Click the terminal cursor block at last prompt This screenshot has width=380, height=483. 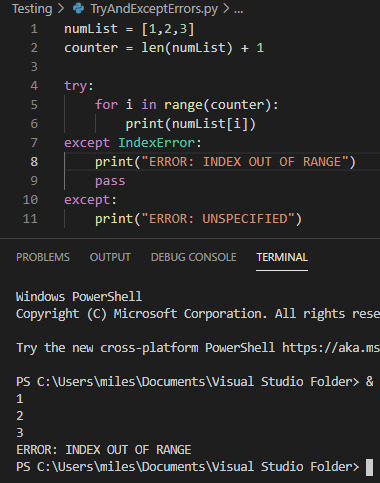pyautogui.click(x=369, y=467)
